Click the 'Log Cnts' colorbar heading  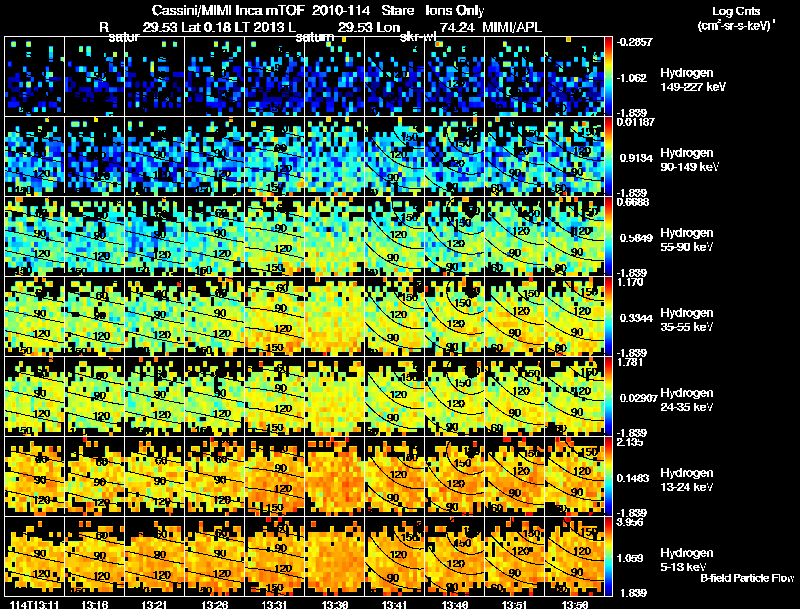click(736, 11)
